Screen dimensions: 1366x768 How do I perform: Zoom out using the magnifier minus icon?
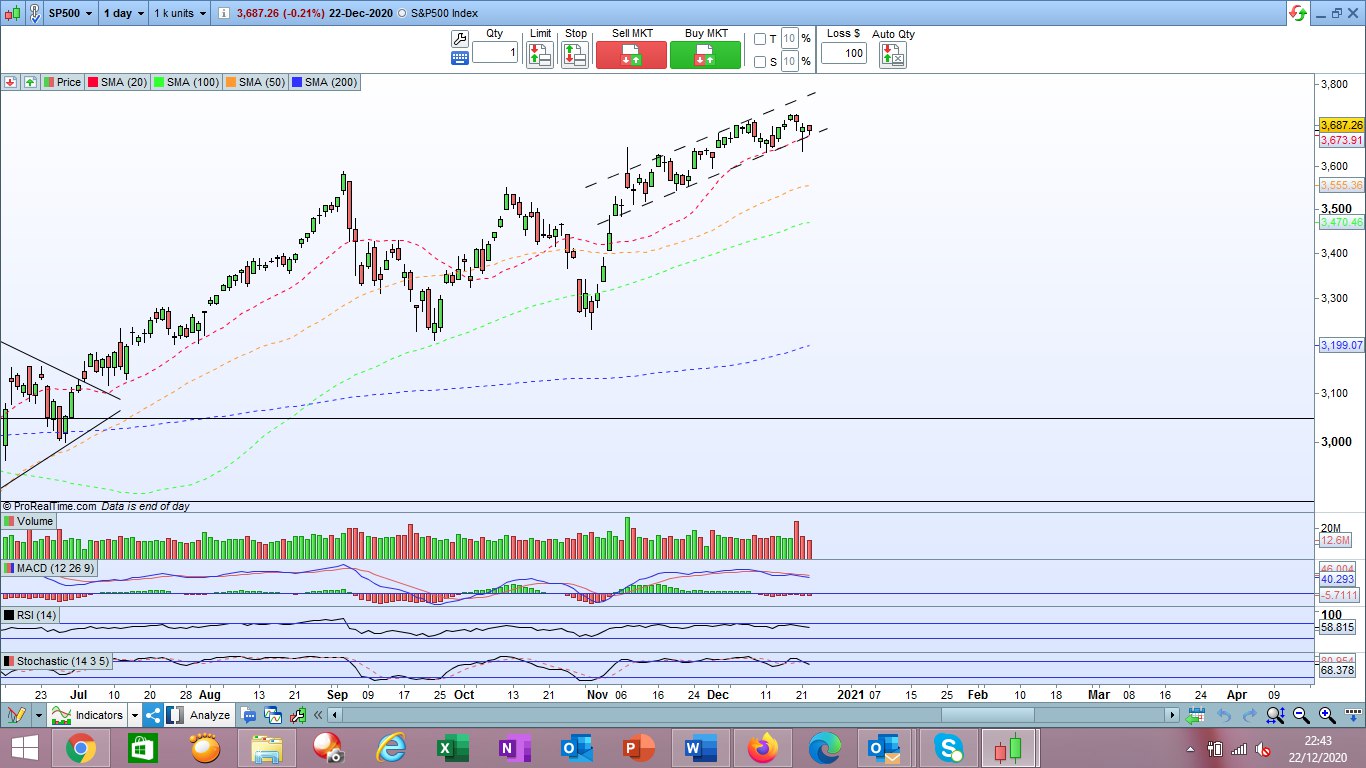[x=1301, y=715]
